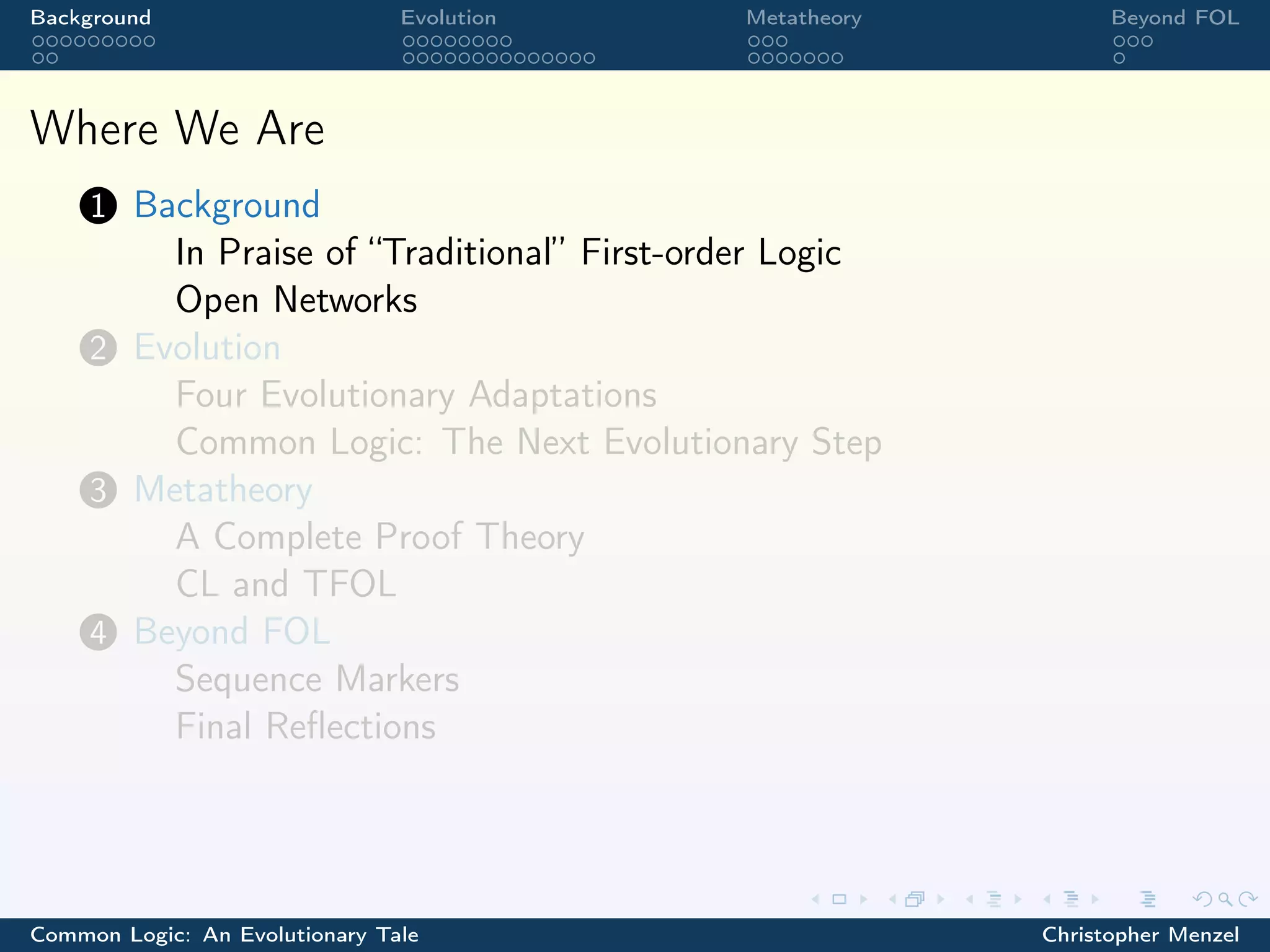This screenshot has height=952, width=1270.
Task: Click the previous slide arrow in navigation bar
Action: pos(815,899)
